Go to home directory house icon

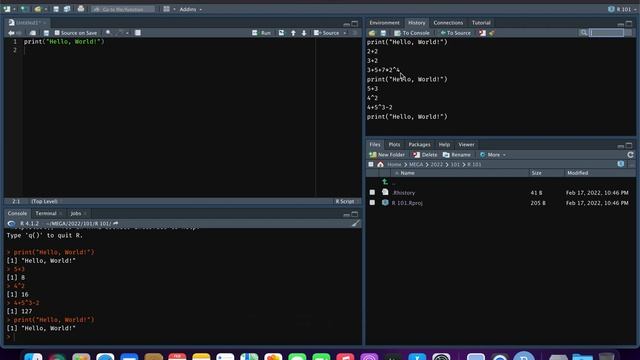point(380,164)
